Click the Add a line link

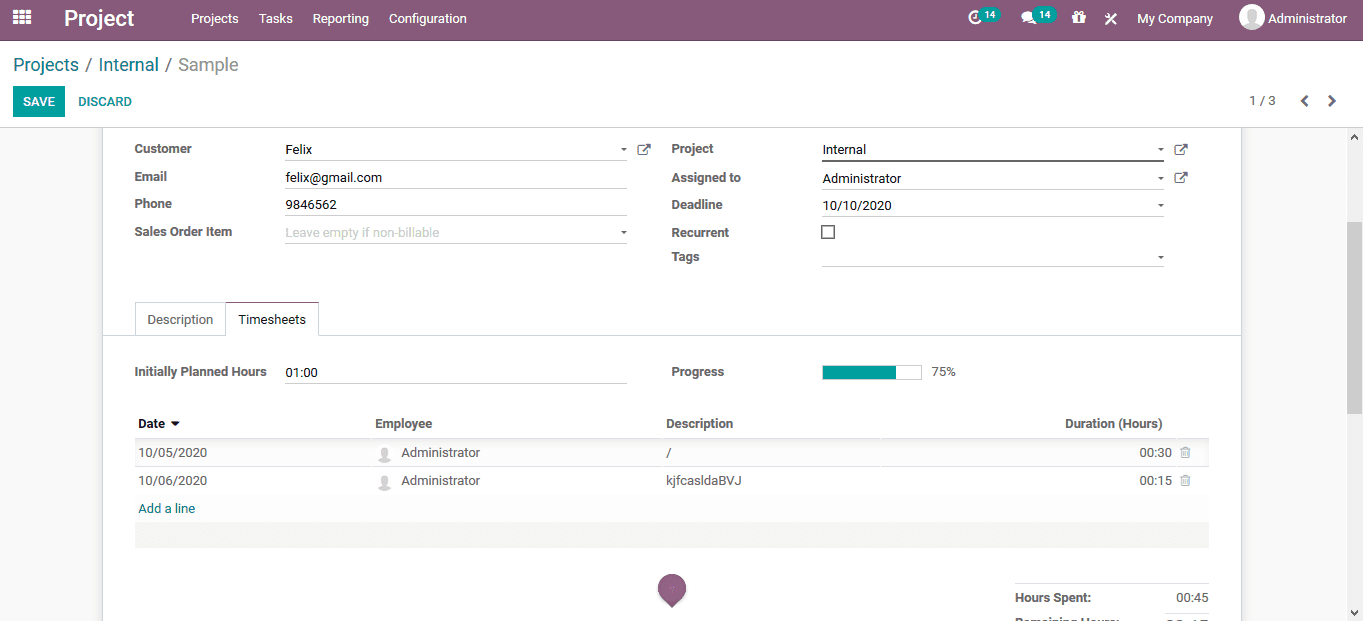tap(166, 508)
